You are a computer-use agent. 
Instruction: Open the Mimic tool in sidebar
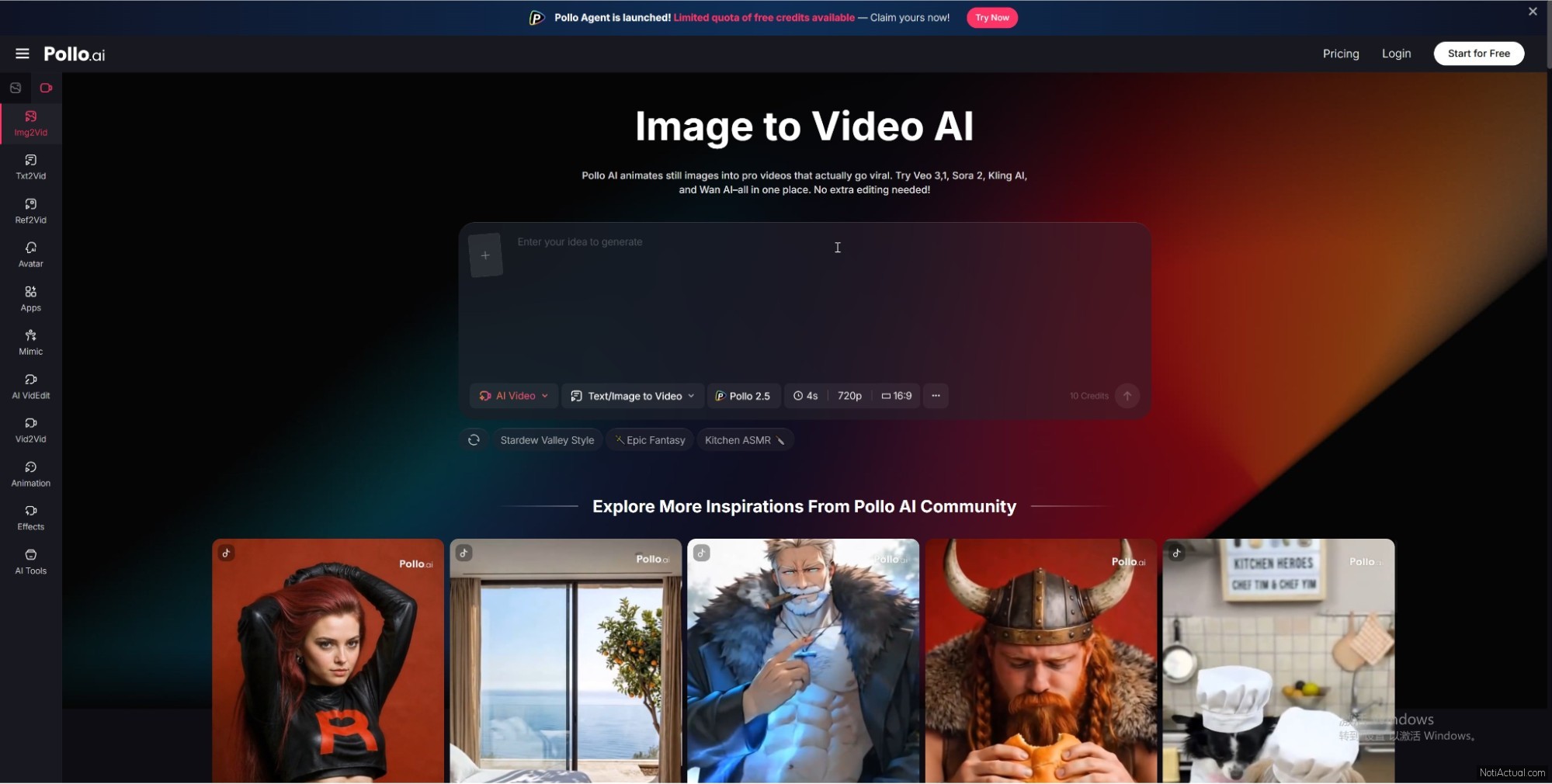(31, 342)
